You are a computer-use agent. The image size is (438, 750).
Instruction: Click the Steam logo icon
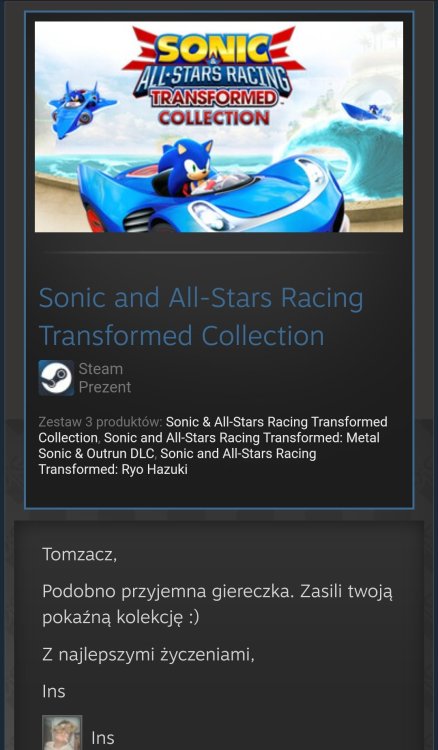click(x=56, y=378)
